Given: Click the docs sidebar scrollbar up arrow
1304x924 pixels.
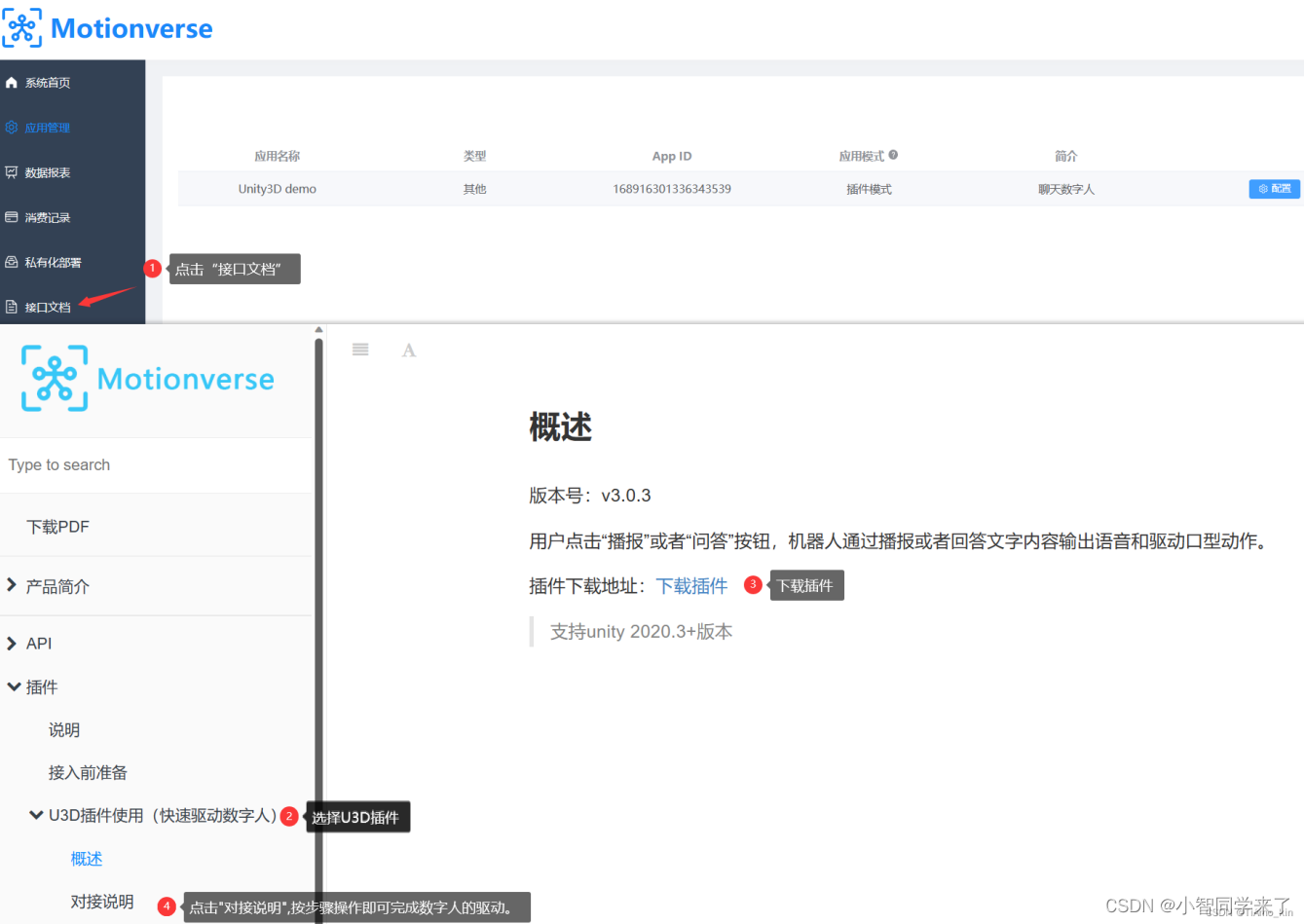Looking at the screenshot, I should [318, 330].
